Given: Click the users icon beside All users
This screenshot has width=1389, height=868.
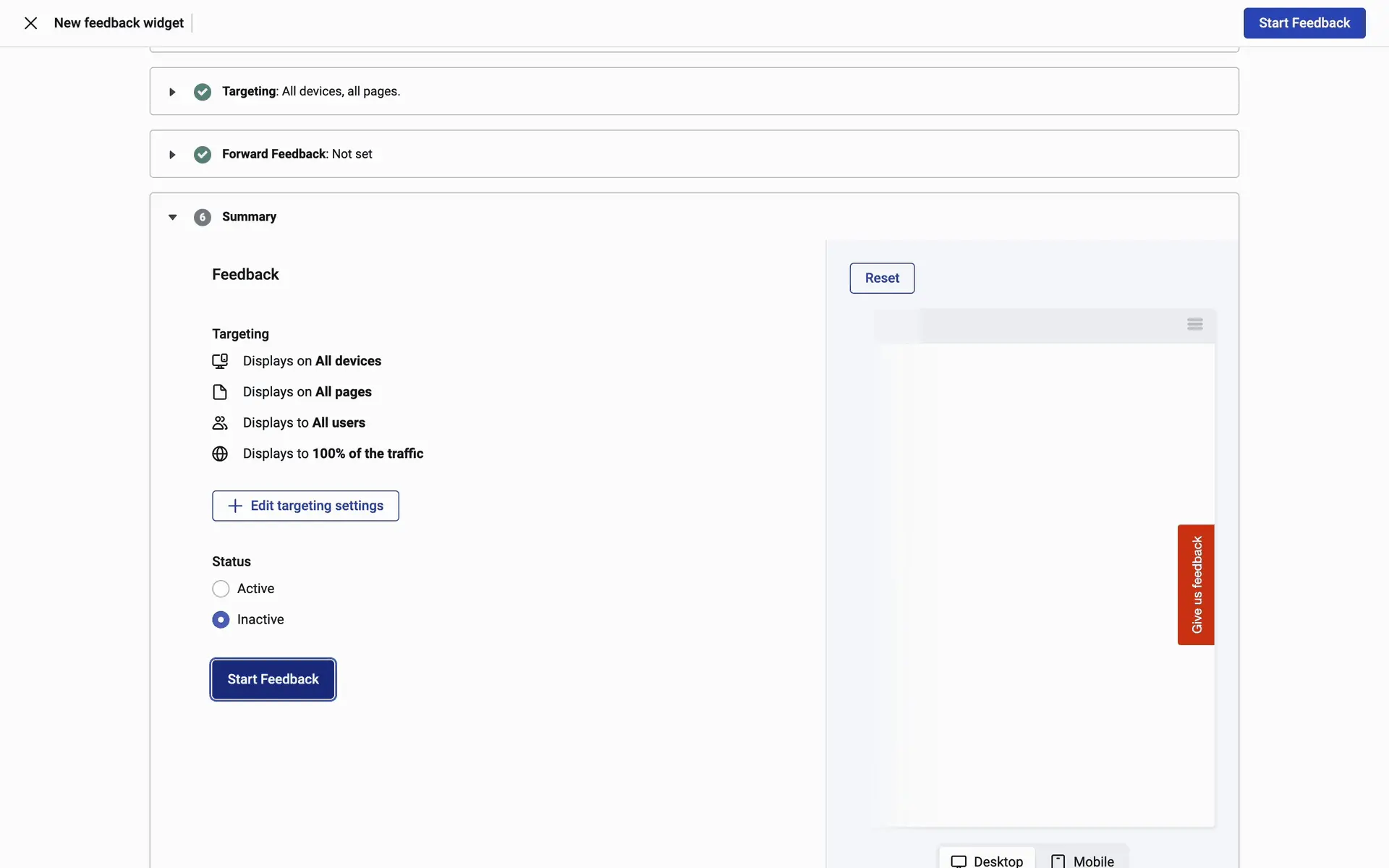Looking at the screenshot, I should pyautogui.click(x=220, y=423).
